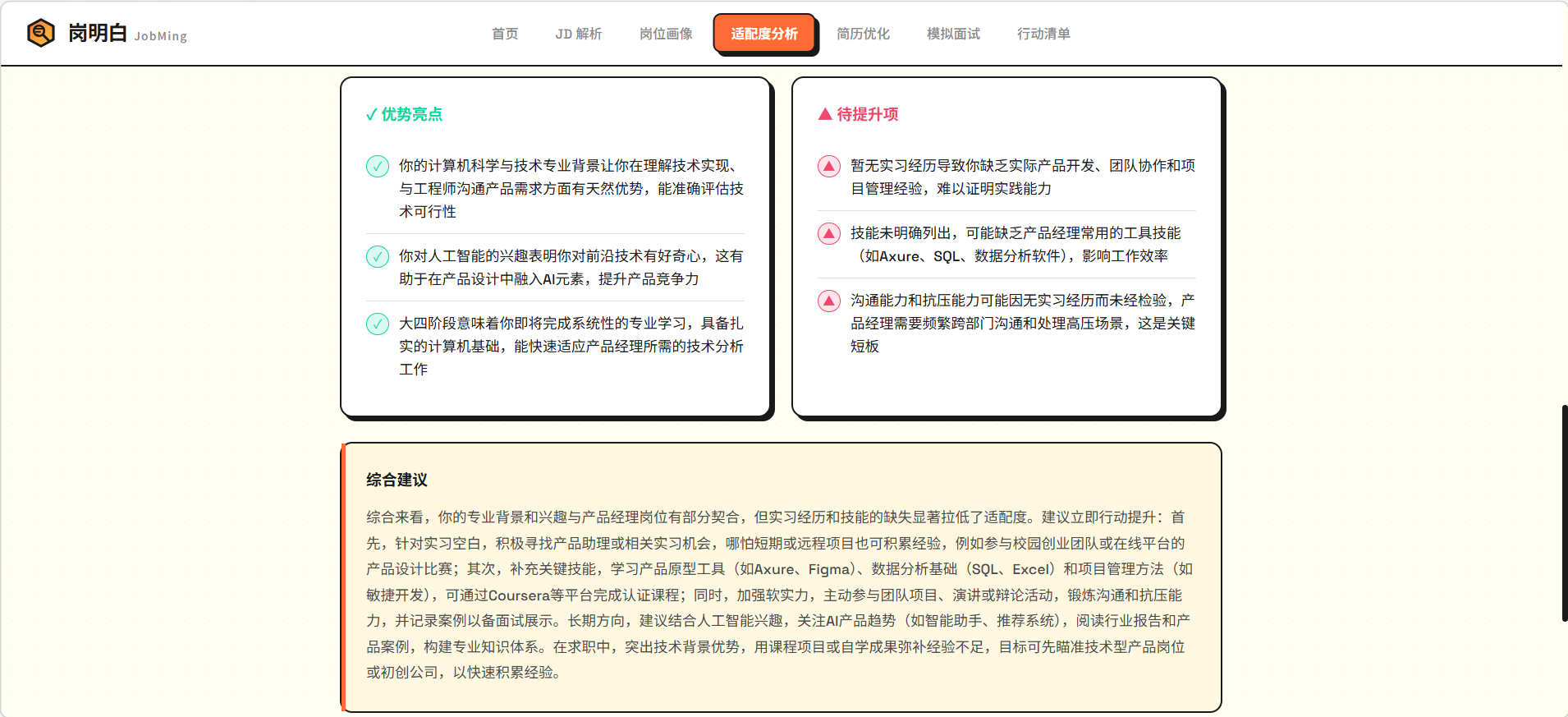This screenshot has width=1568, height=717.
Task: Click check icon beside 大四阶段 item
Action: click(378, 324)
